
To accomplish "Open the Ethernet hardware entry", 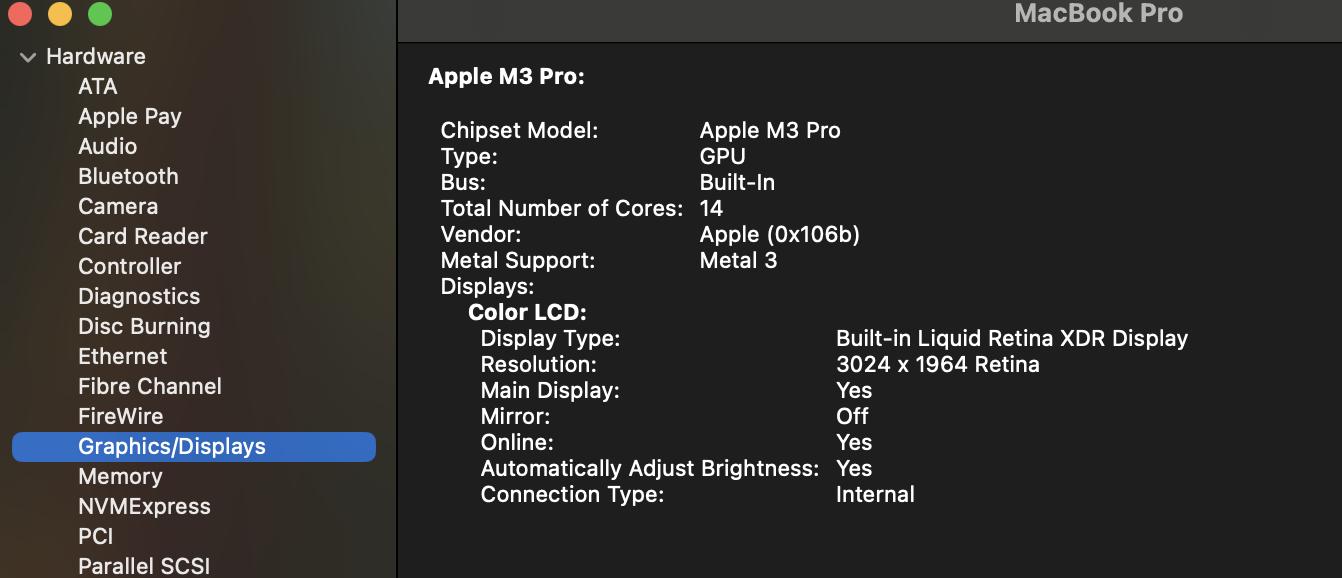I will [x=123, y=356].
